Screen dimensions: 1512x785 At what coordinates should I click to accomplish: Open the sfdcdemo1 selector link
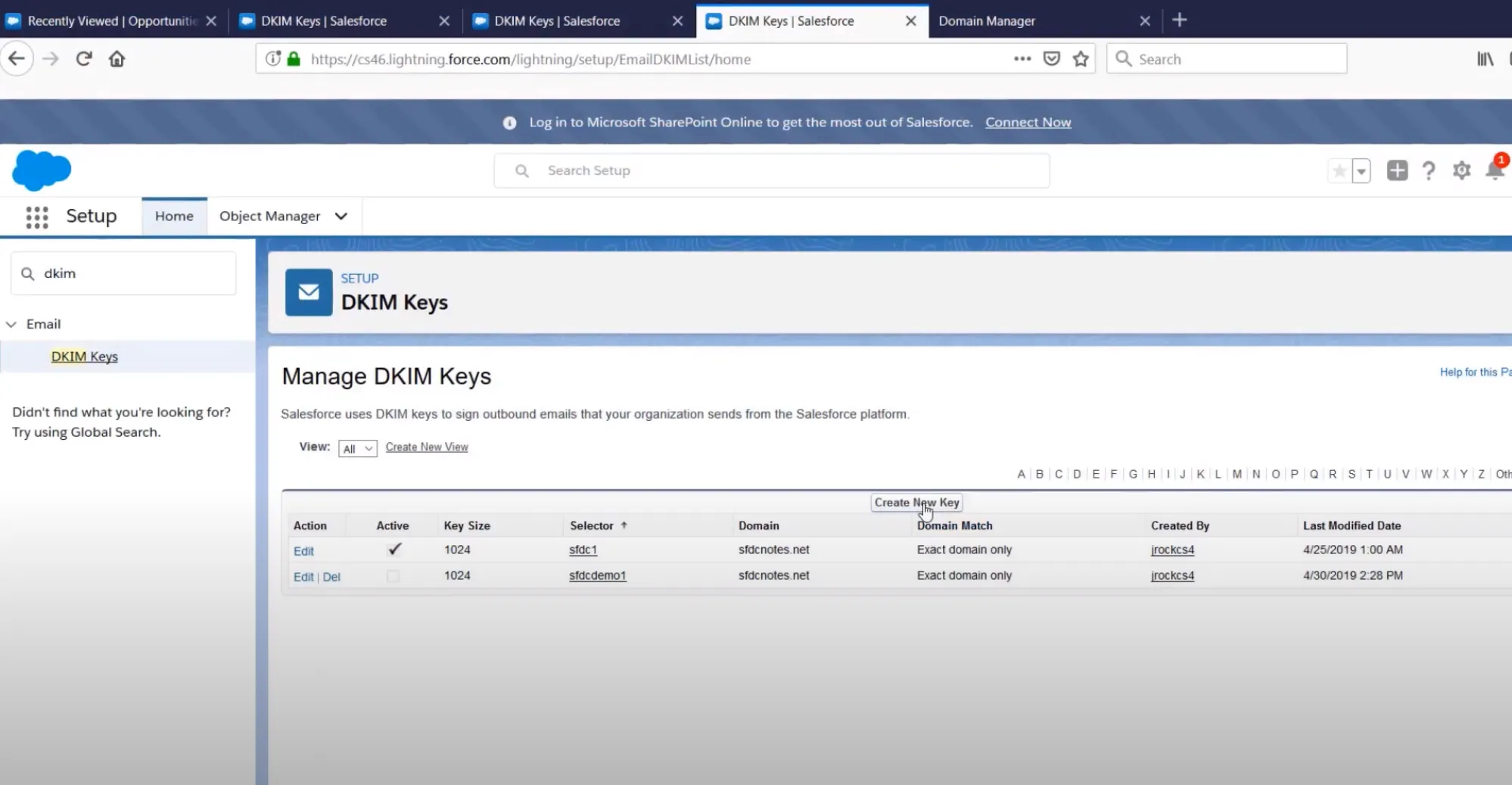[597, 575]
